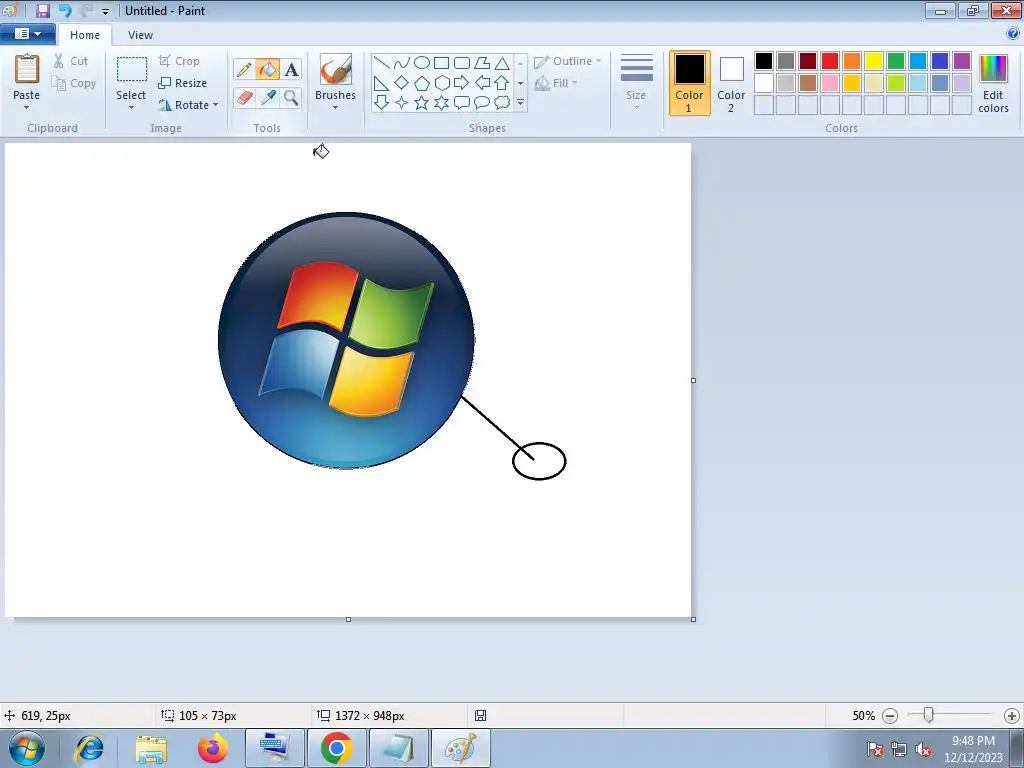
Task: Choose the Up arrow shape
Action: point(502,83)
